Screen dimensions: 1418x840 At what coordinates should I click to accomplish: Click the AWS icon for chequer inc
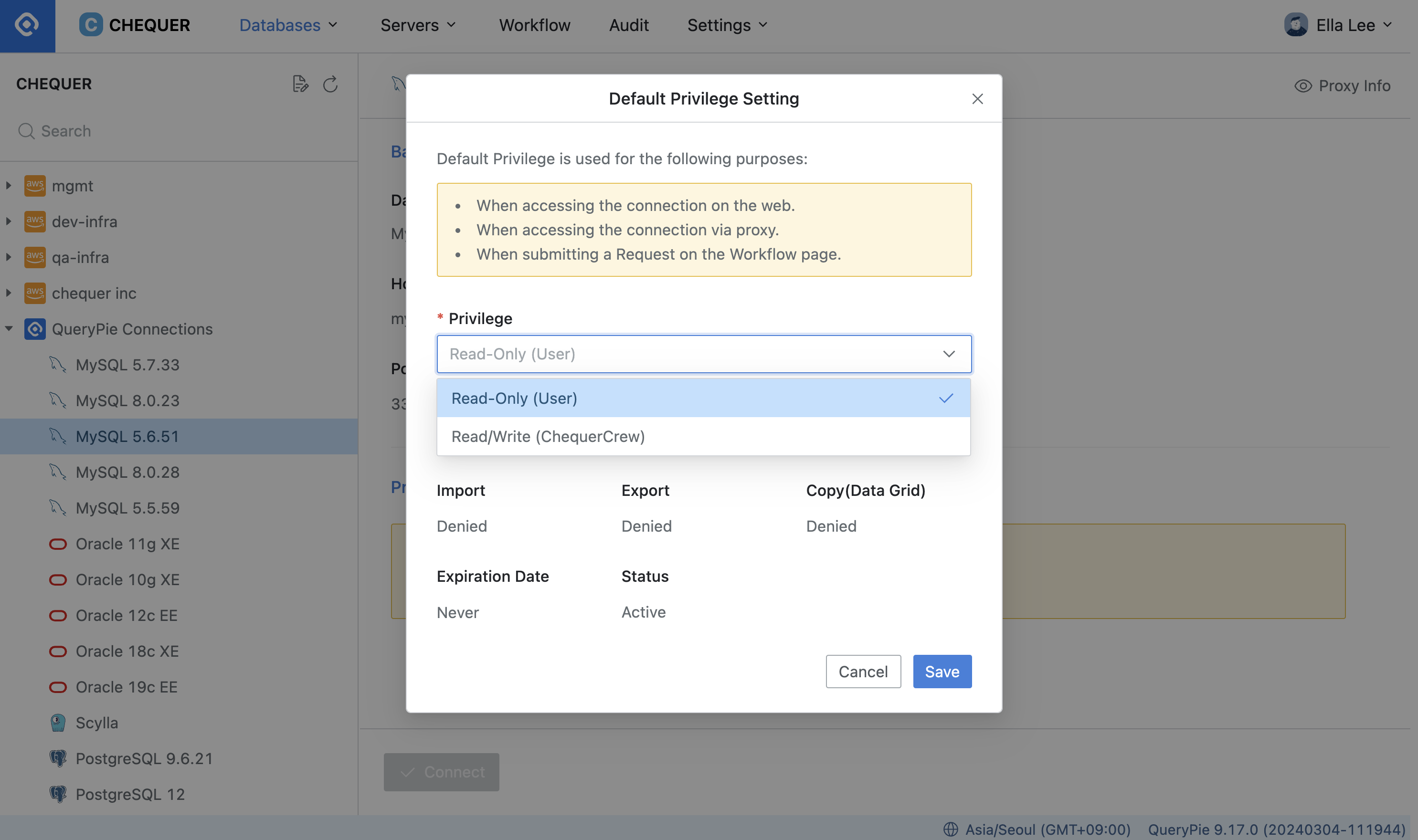coord(35,293)
